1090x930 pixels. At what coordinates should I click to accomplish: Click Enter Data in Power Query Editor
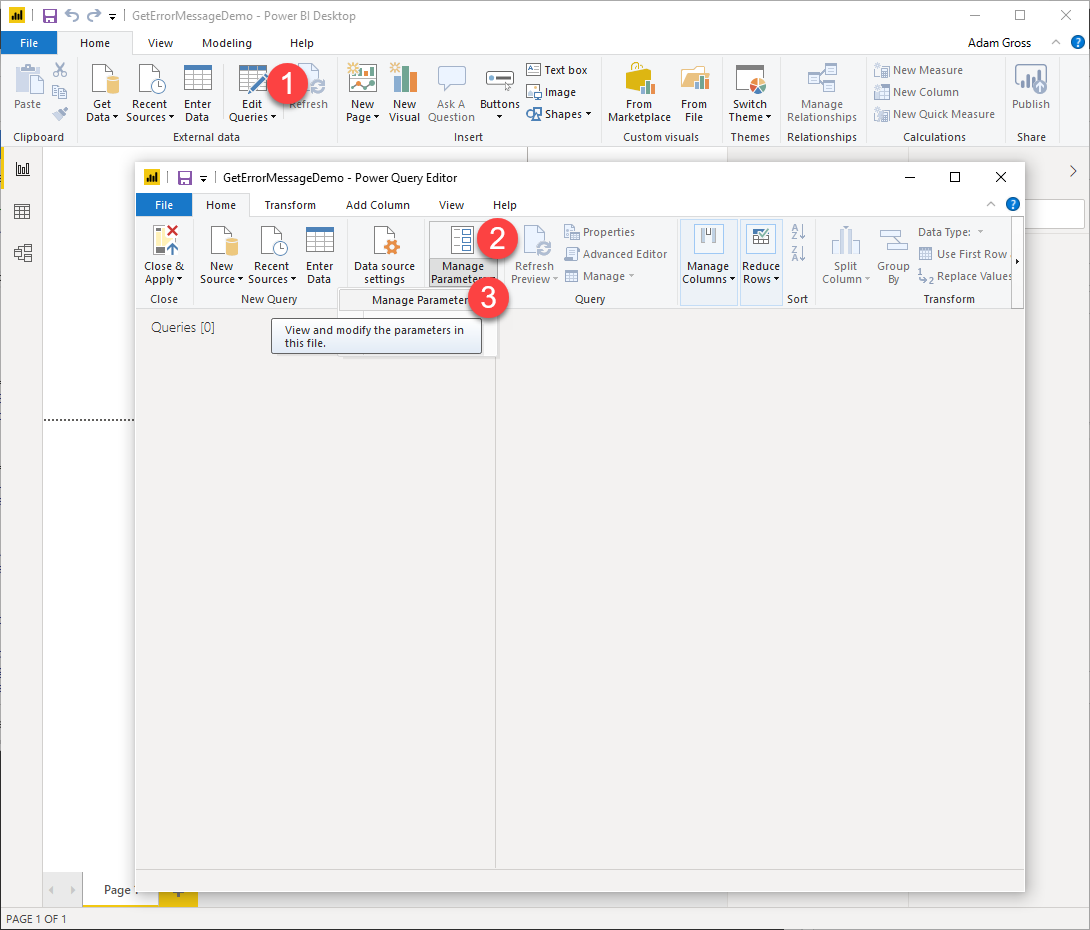[320, 255]
